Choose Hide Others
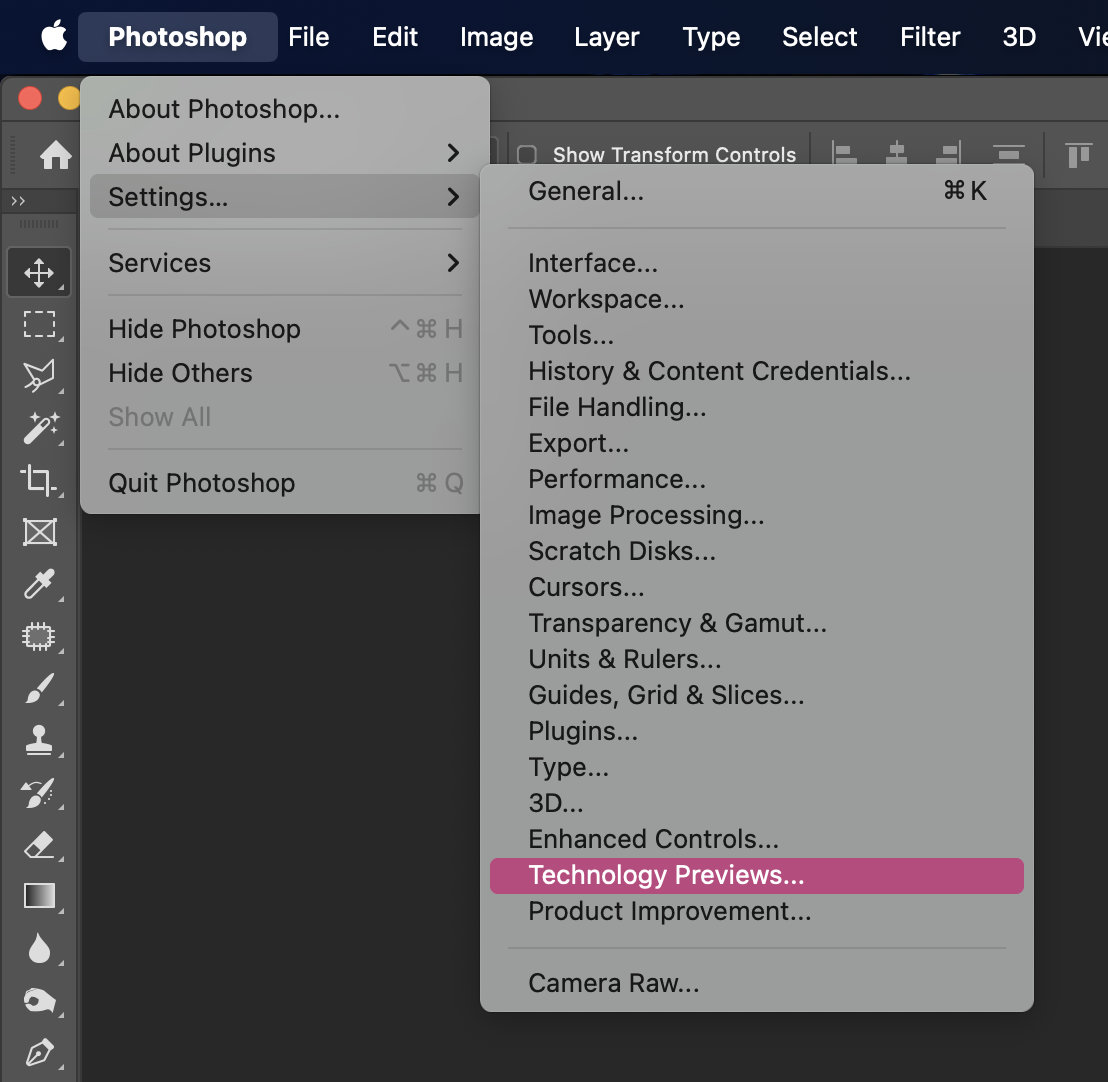 tap(285, 372)
